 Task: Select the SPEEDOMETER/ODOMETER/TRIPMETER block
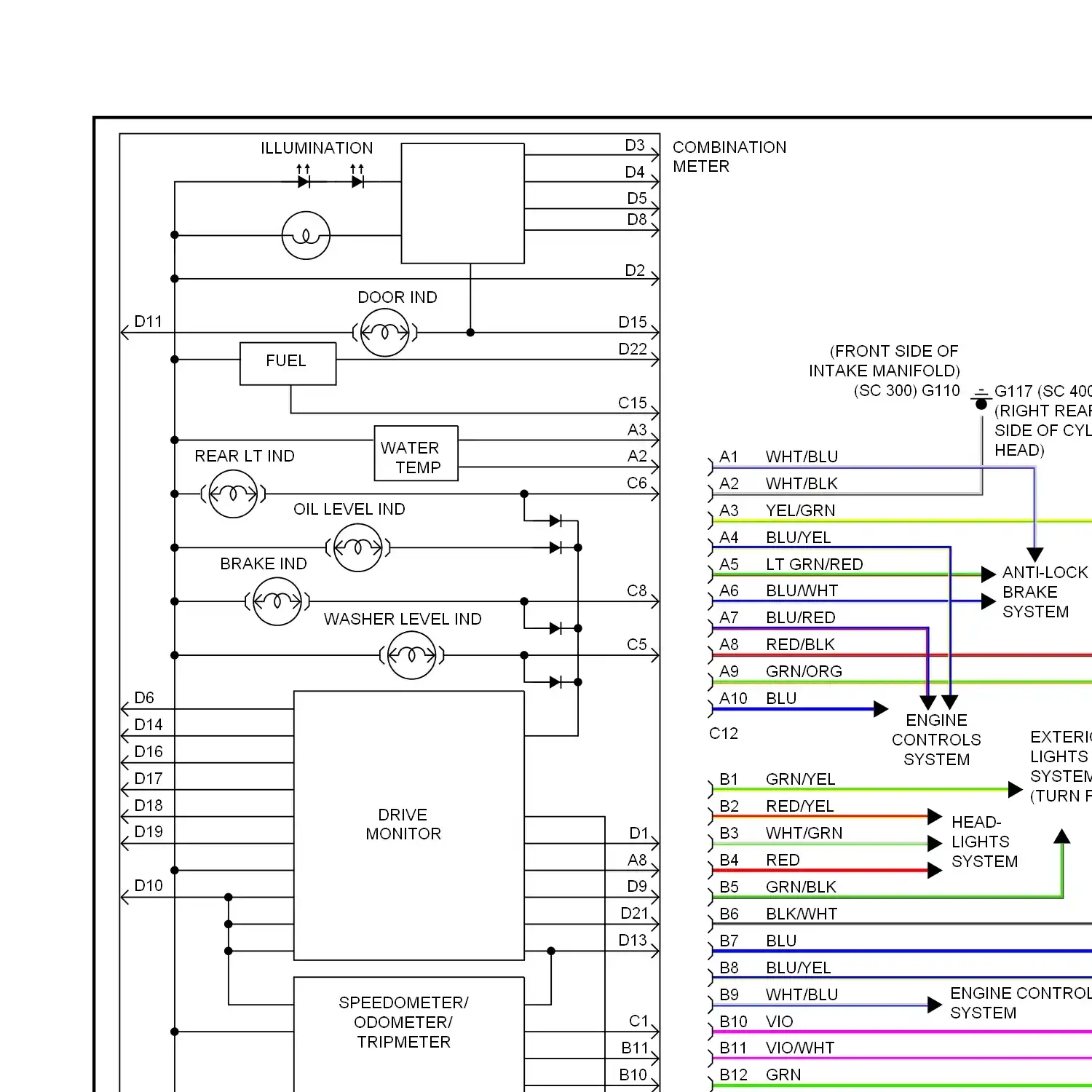coord(409,1034)
